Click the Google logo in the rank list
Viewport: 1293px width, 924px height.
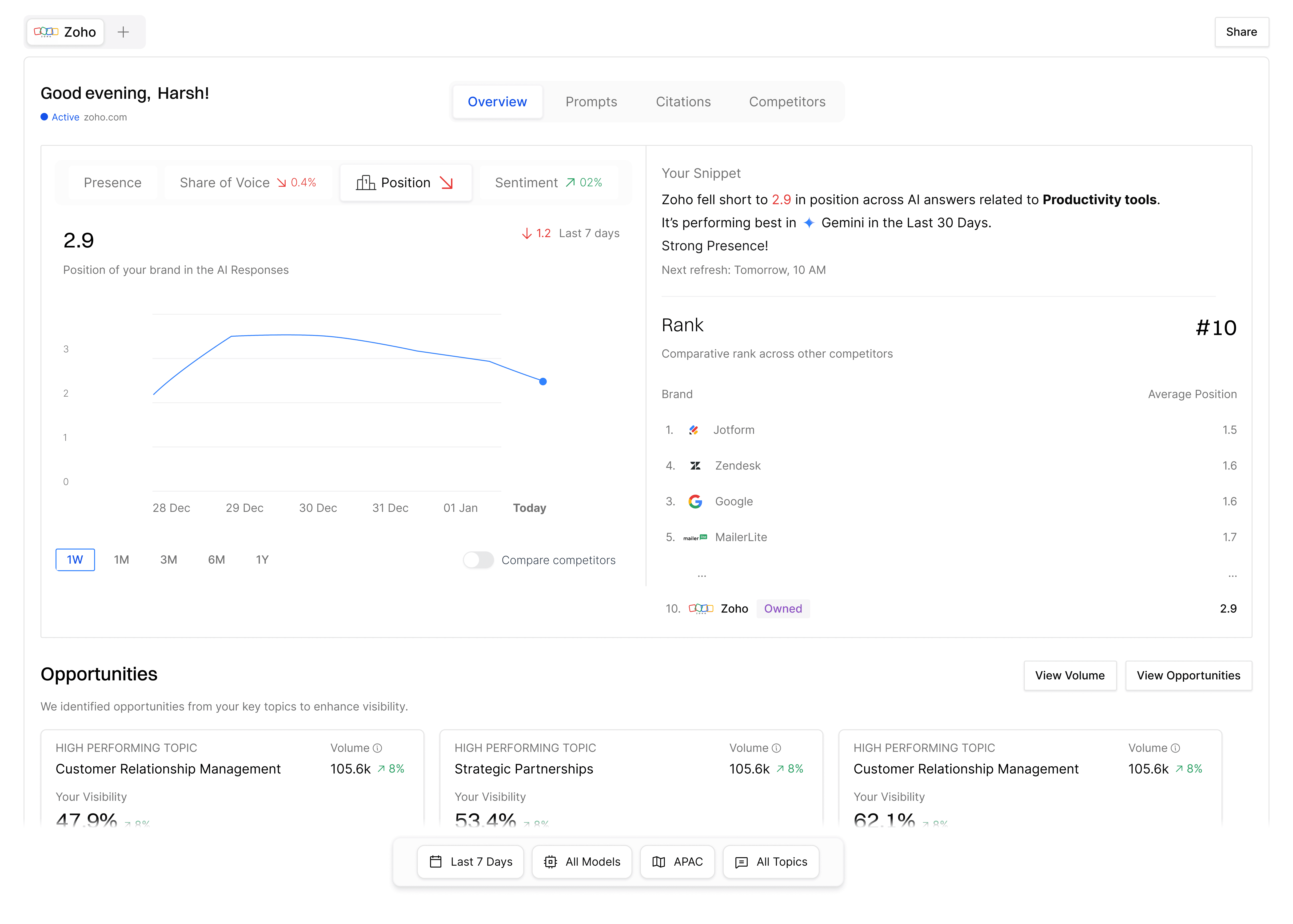[695, 501]
